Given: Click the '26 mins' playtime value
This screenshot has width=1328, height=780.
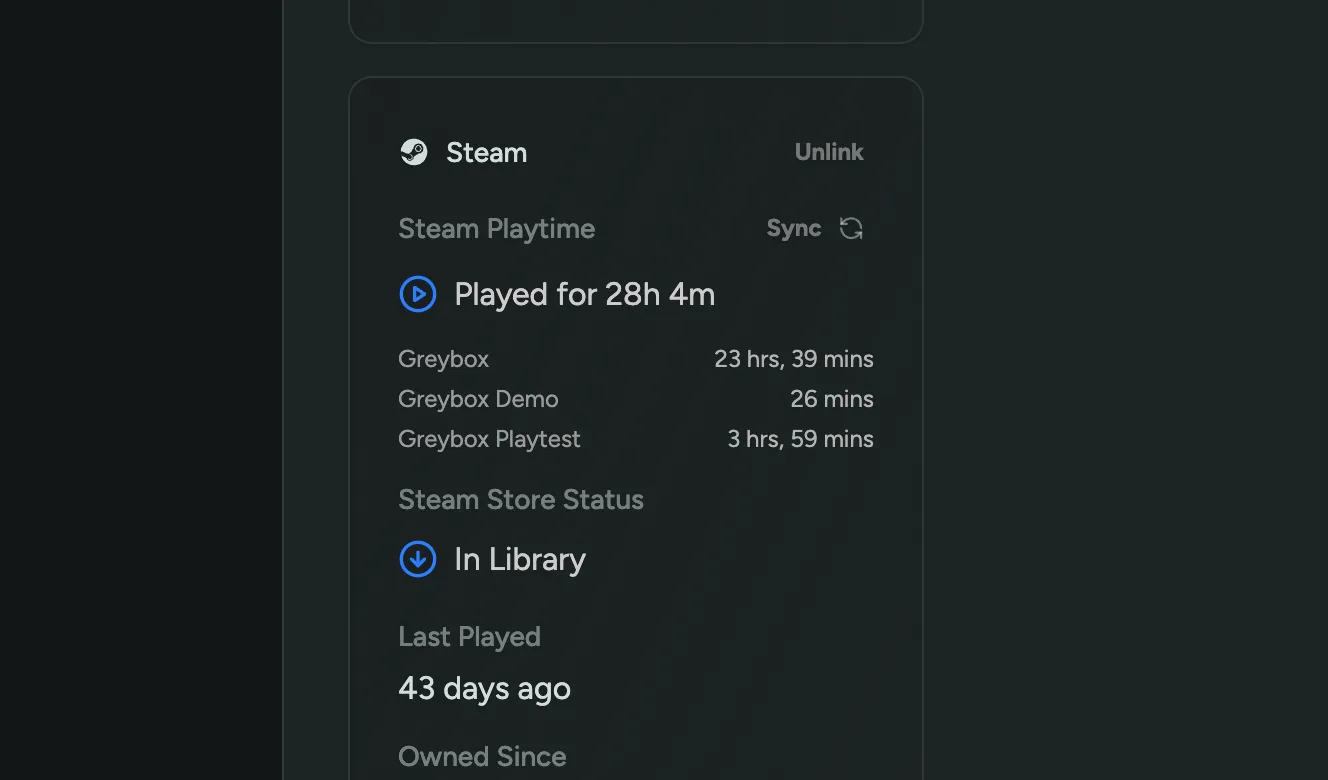Looking at the screenshot, I should (832, 399).
